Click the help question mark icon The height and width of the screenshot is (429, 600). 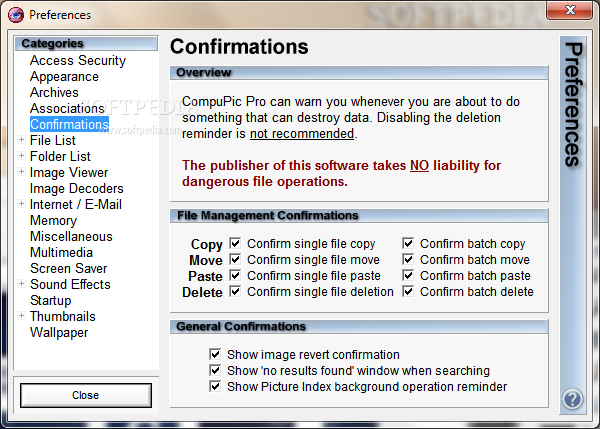(572, 399)
